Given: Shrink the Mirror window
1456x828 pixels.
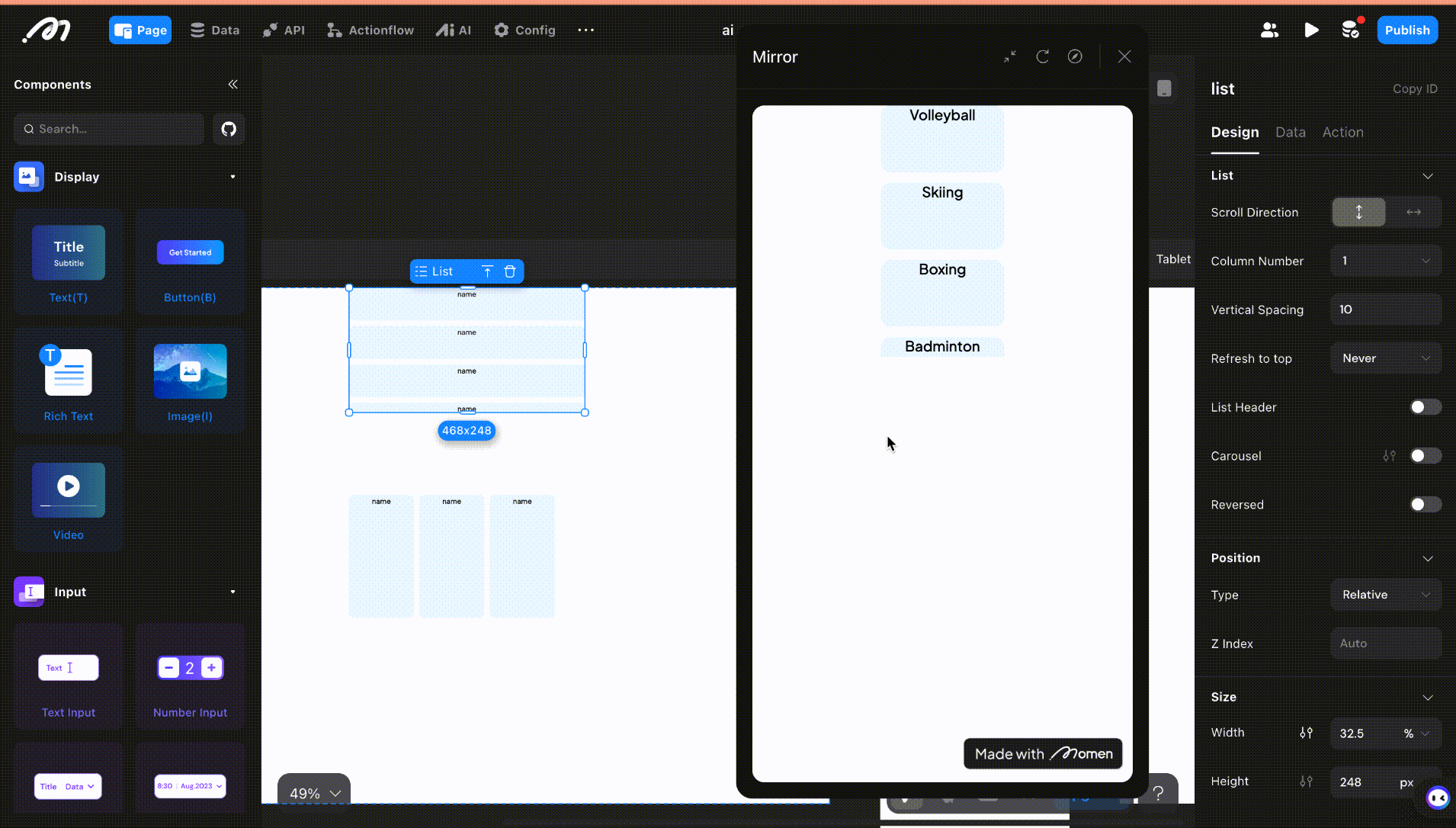Looking at the screenshot, I should point(1010,57).
